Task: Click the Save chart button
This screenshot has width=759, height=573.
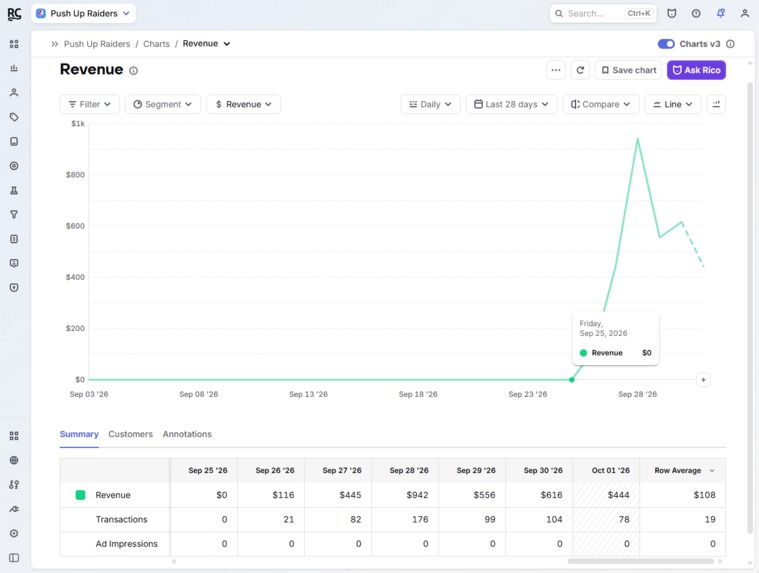Action: pos(628,70)
